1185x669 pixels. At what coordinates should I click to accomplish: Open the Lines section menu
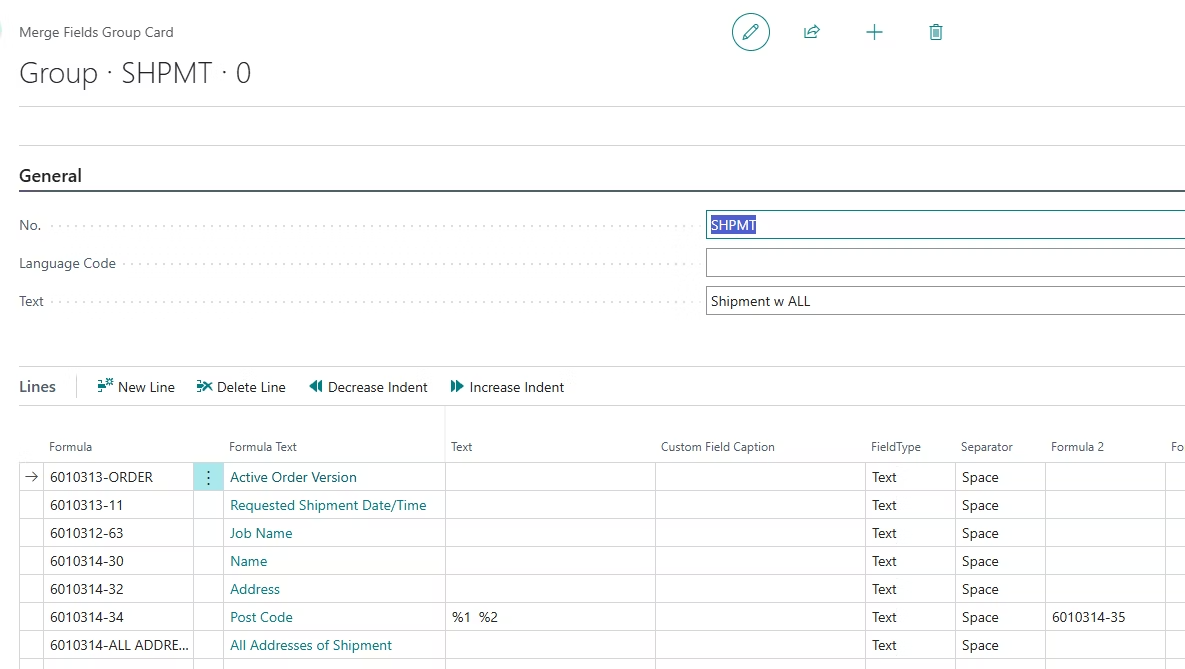pos(38,387)
